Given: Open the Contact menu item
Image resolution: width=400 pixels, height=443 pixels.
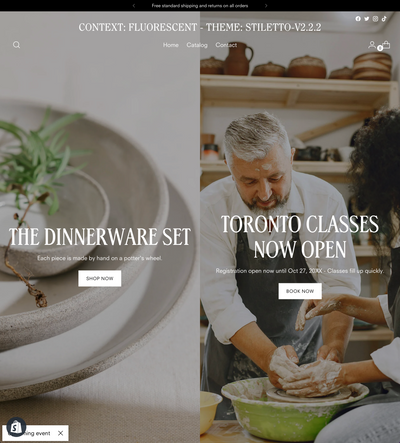Looking at the screenshot, I should [x=226, y=45].
